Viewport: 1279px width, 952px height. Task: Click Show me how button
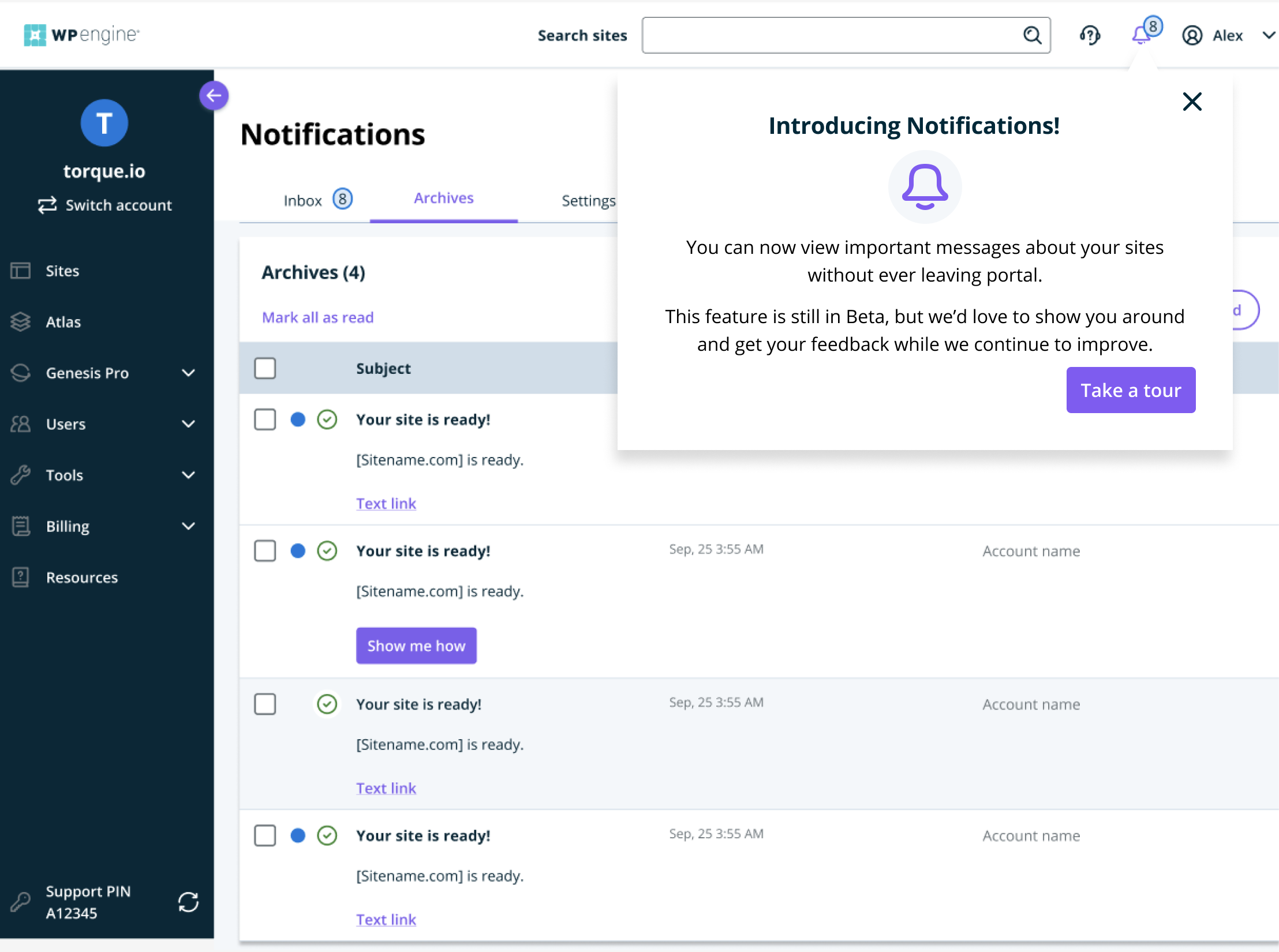(417, 645)
